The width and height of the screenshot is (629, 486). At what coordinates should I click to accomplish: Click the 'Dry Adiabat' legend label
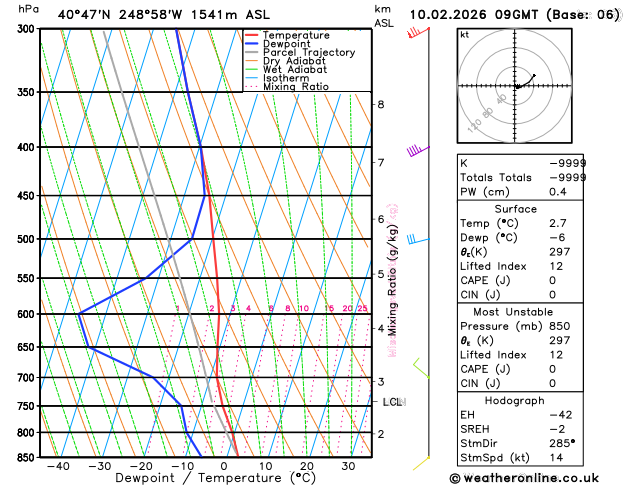point(294,61)
